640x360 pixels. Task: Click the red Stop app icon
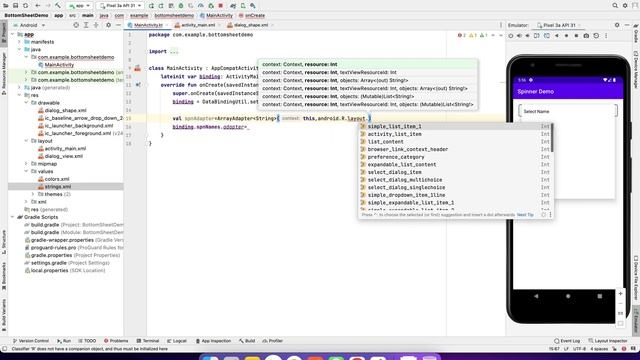pyautogui.click(x=221, y=6)
